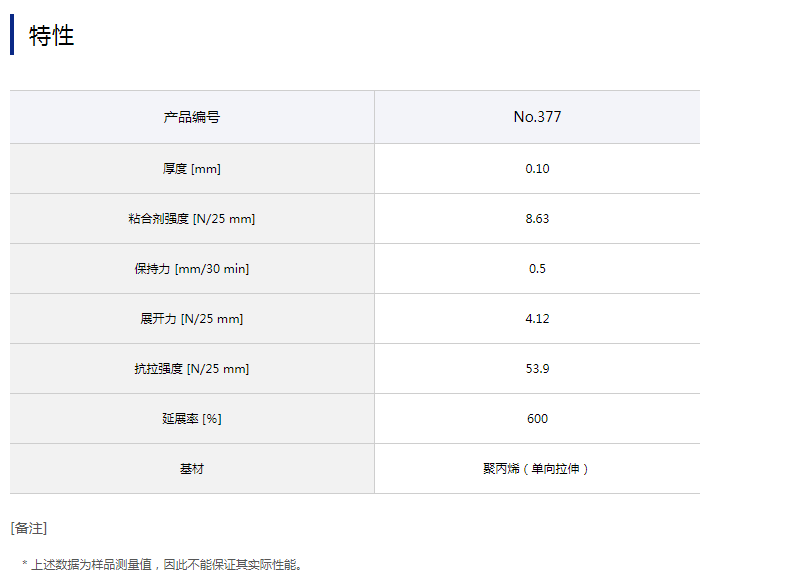Click the [备注] remarks label
The width and height of the screenshot is (805, 585).
click(29, 528)
